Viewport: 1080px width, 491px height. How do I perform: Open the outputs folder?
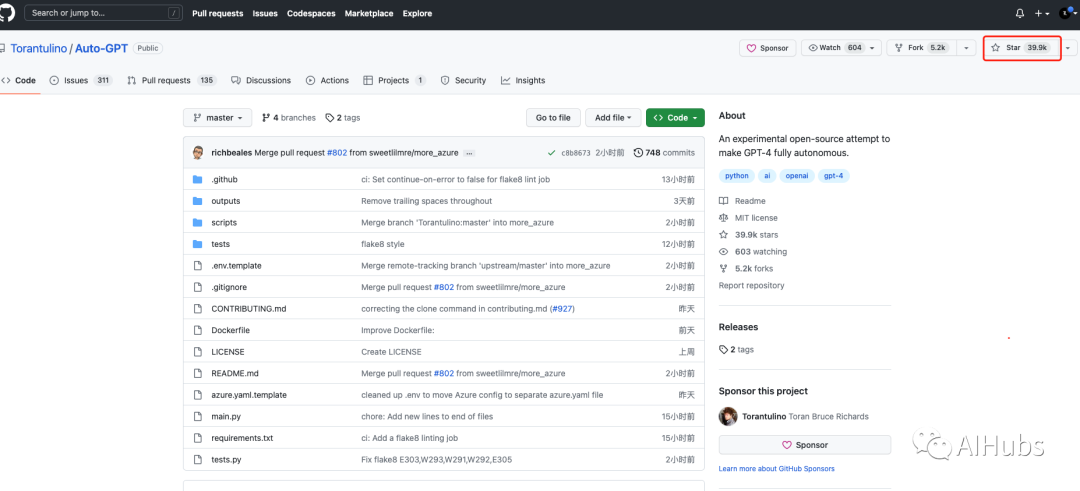[x=225, y=201]
